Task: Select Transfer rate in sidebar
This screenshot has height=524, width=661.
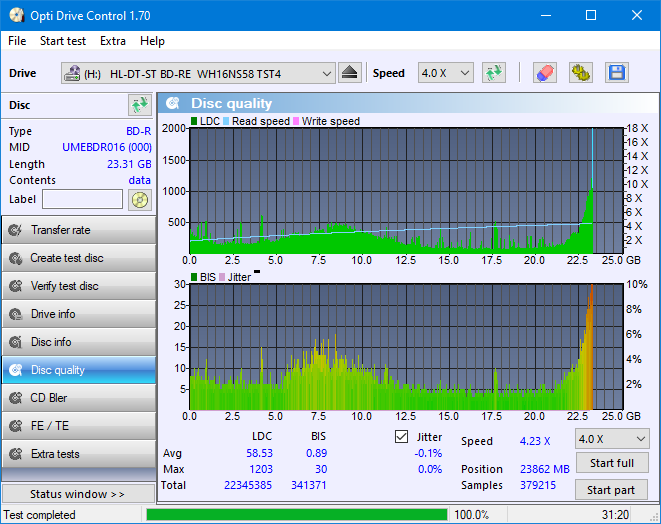Action: pyautogui.click(x=79, y=230)
